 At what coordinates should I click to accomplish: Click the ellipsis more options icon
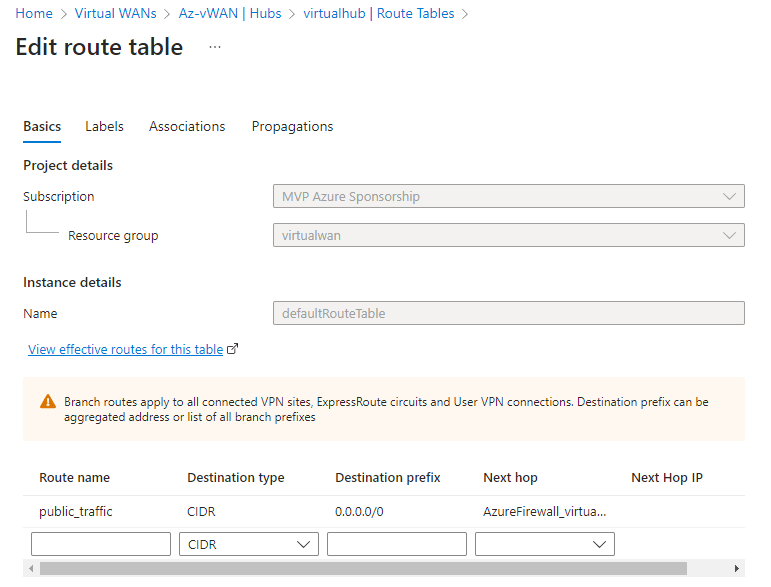[215, 47]
